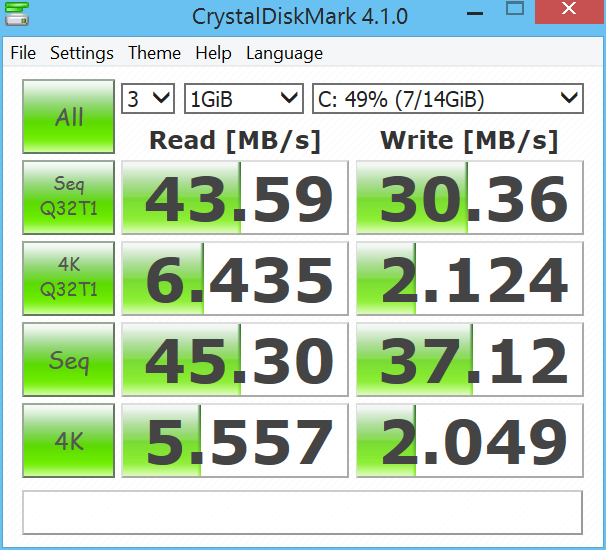The image size is (606, 550).
Task: Open the Settings menu
Action: pyautogui.click(x=82, y=53)
